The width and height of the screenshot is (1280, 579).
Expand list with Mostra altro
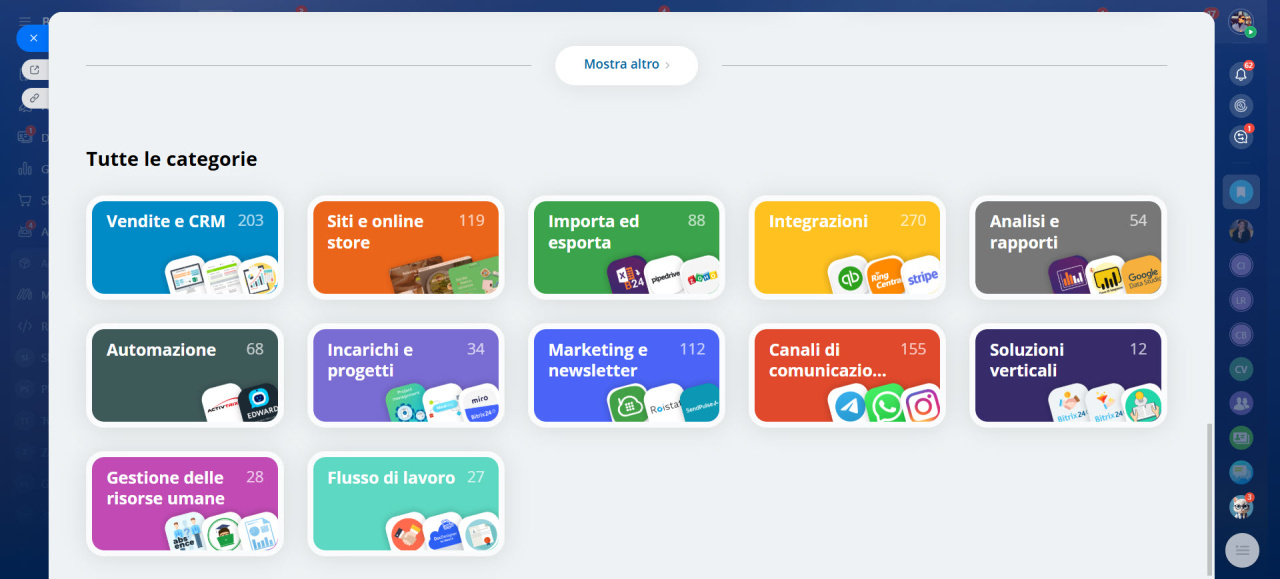(x=626, y=65)
